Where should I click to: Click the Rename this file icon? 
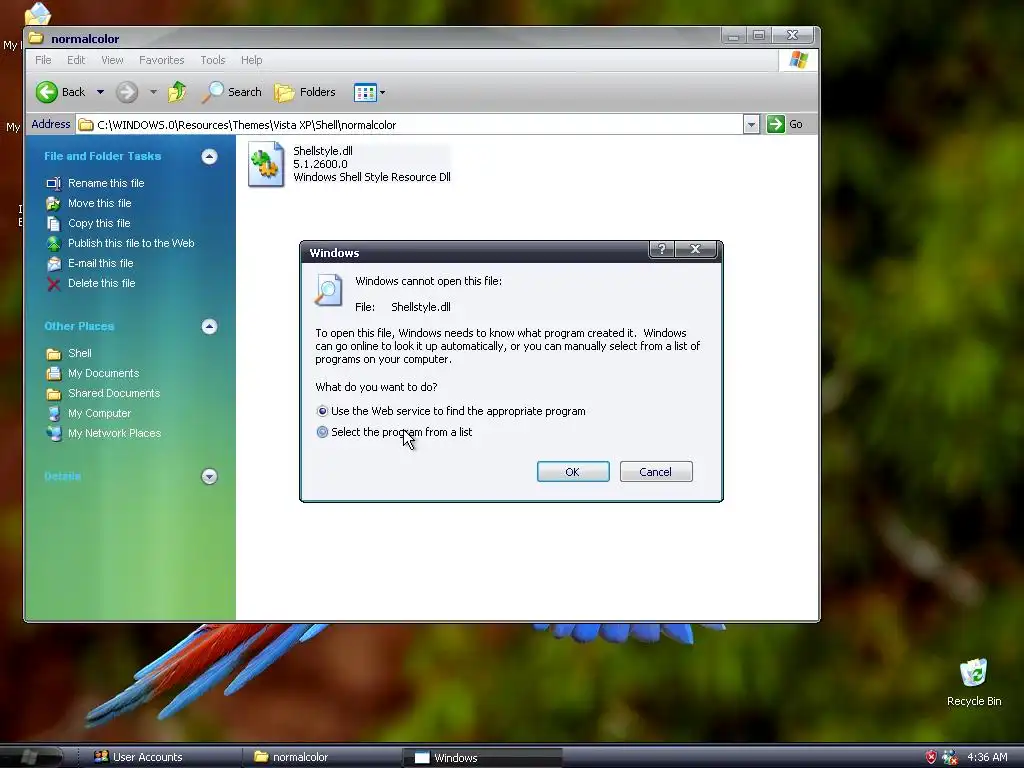coord(54,184)
